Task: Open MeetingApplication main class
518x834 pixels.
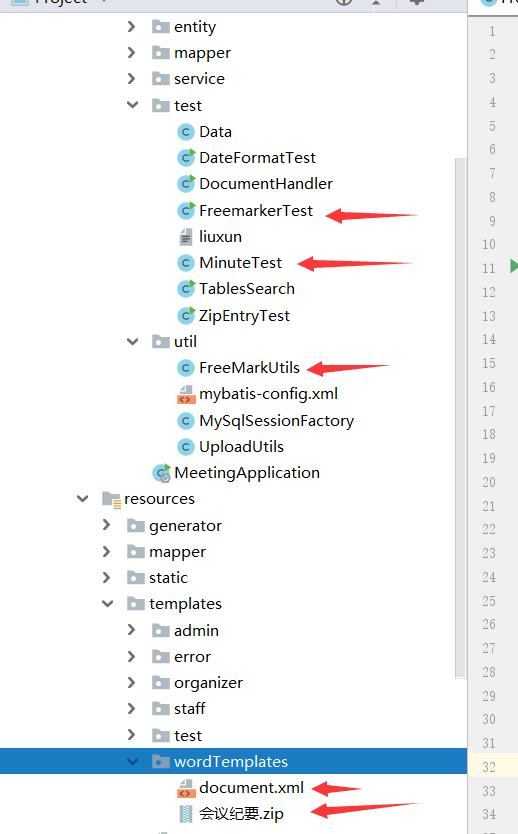Action: (247, 473)
